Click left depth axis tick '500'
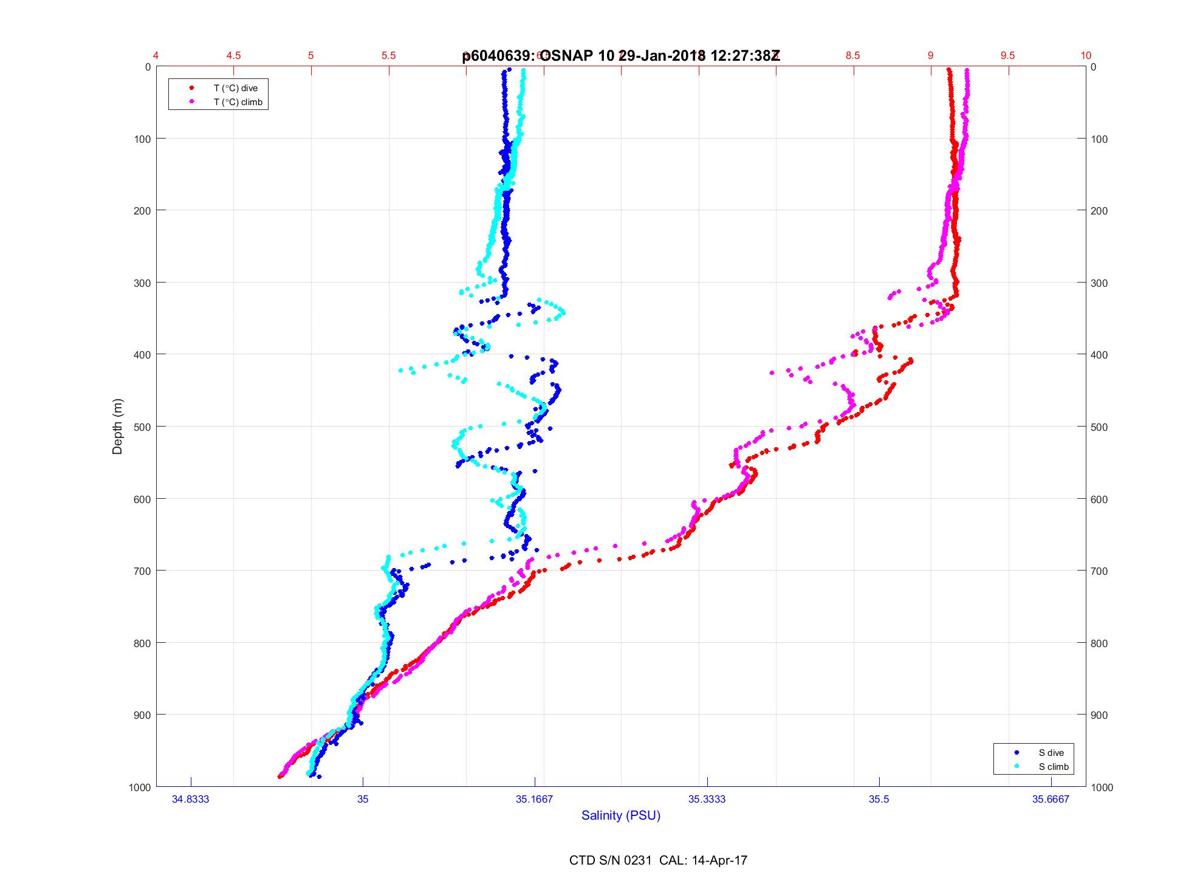1200x885 pixels. (141, 427)
